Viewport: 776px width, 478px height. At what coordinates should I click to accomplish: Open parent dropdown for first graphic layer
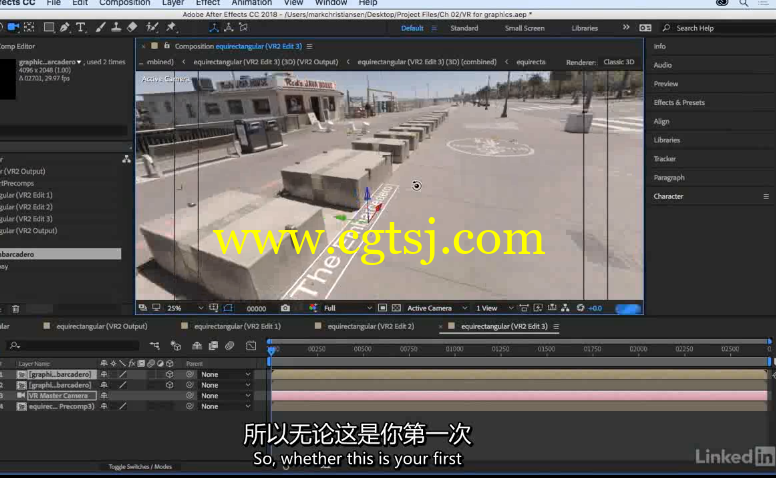[x=225, y=375]
